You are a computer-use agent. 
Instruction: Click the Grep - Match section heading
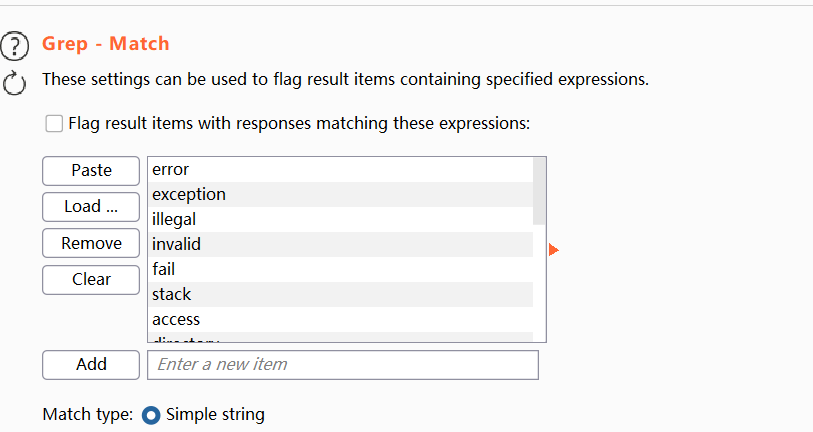105,44
